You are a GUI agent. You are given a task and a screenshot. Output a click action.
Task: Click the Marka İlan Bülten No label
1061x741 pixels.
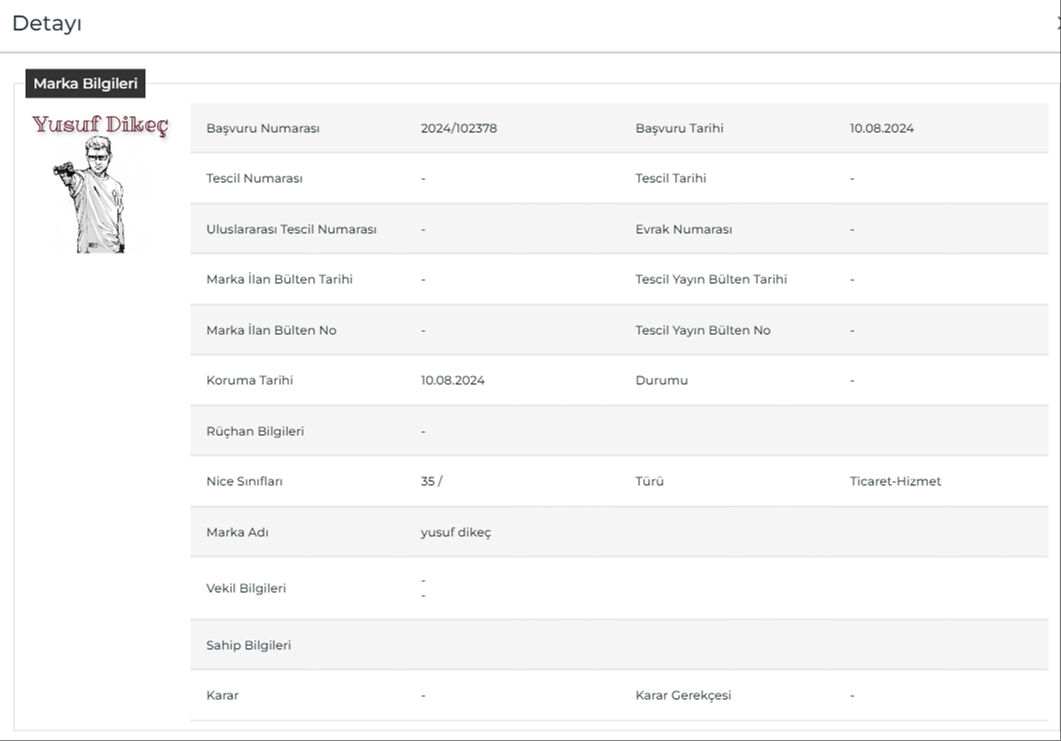271,330
